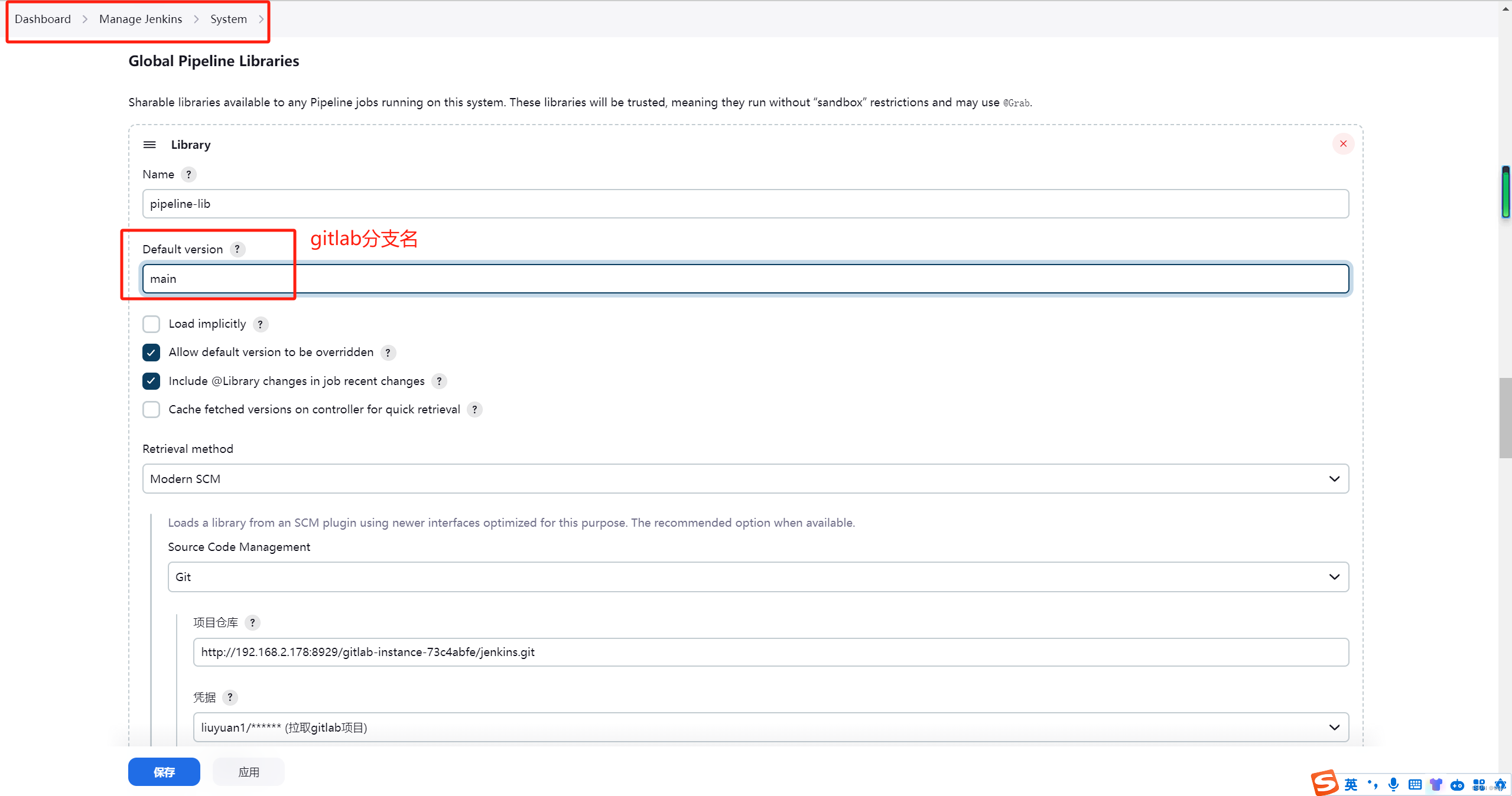The height and width of the screenshot is (796, 1512).
Task: Expand Source Code Management Git dropdown
Action: coord(757,577)
